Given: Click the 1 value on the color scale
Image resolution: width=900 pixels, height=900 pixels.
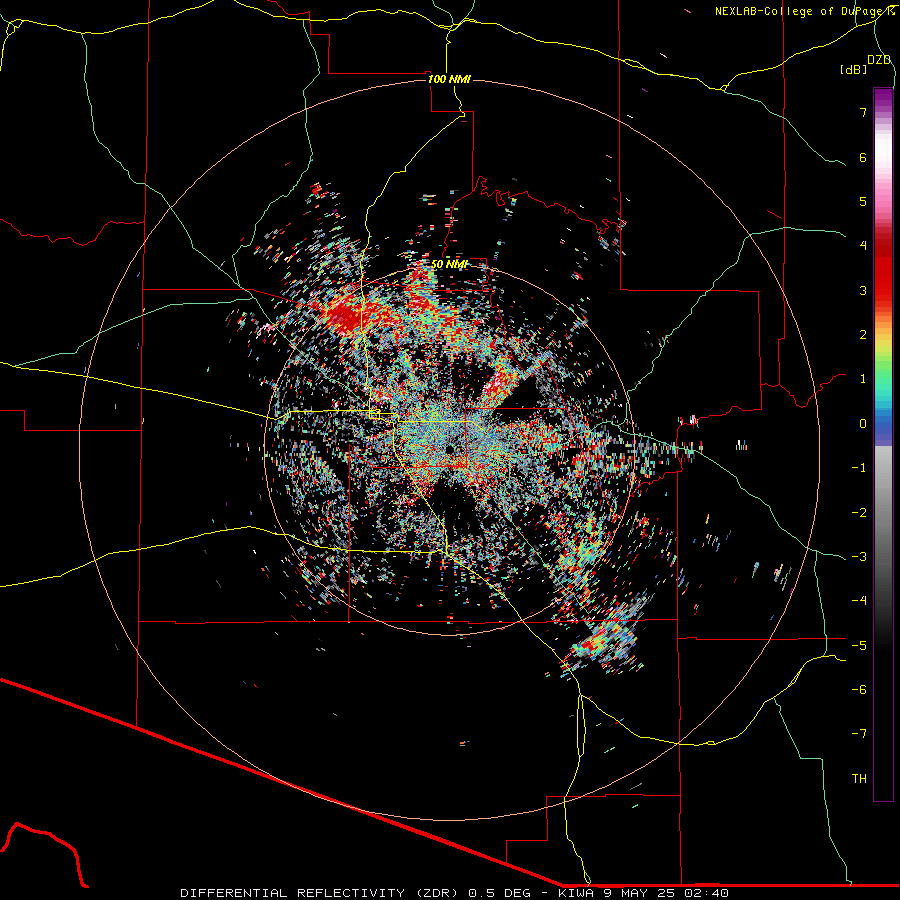Looking at the screenshot, I should 863,379.
